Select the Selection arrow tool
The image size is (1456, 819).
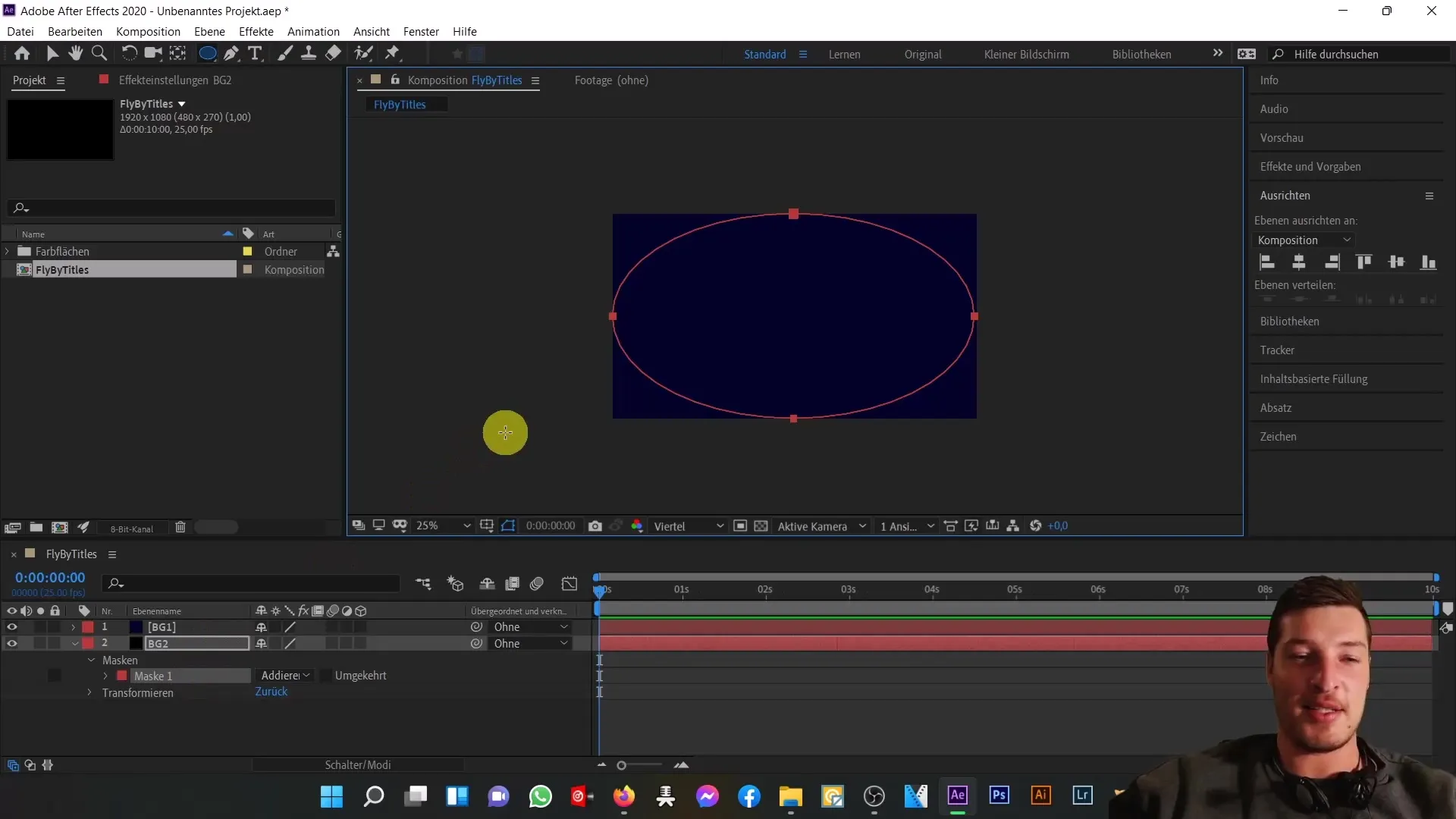(52, 53)
